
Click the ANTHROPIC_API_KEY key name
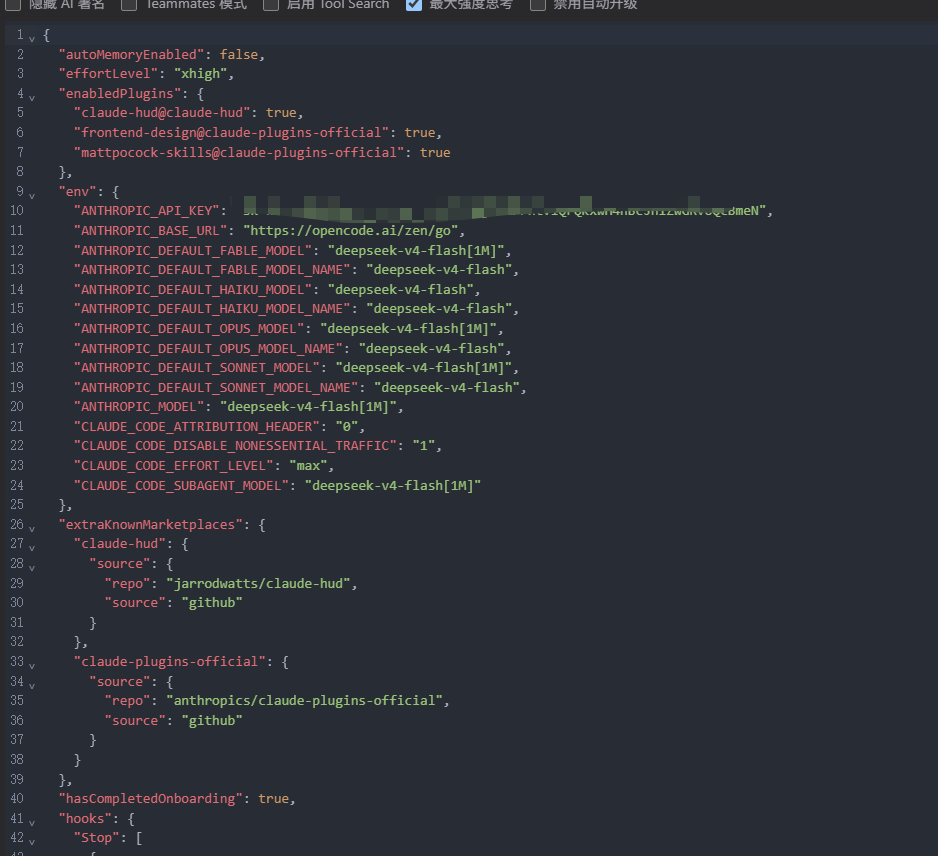click(x=147, y=211)
